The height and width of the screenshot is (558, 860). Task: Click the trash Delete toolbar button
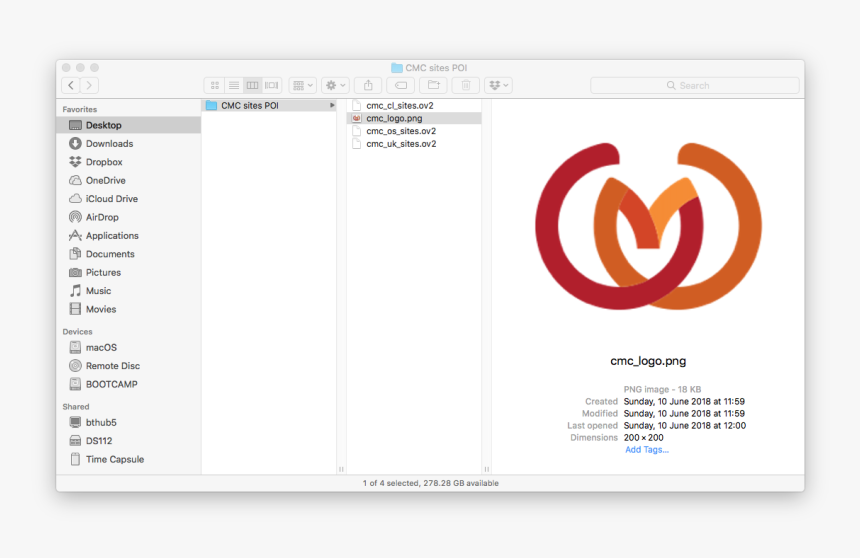[x=466, y=85]
